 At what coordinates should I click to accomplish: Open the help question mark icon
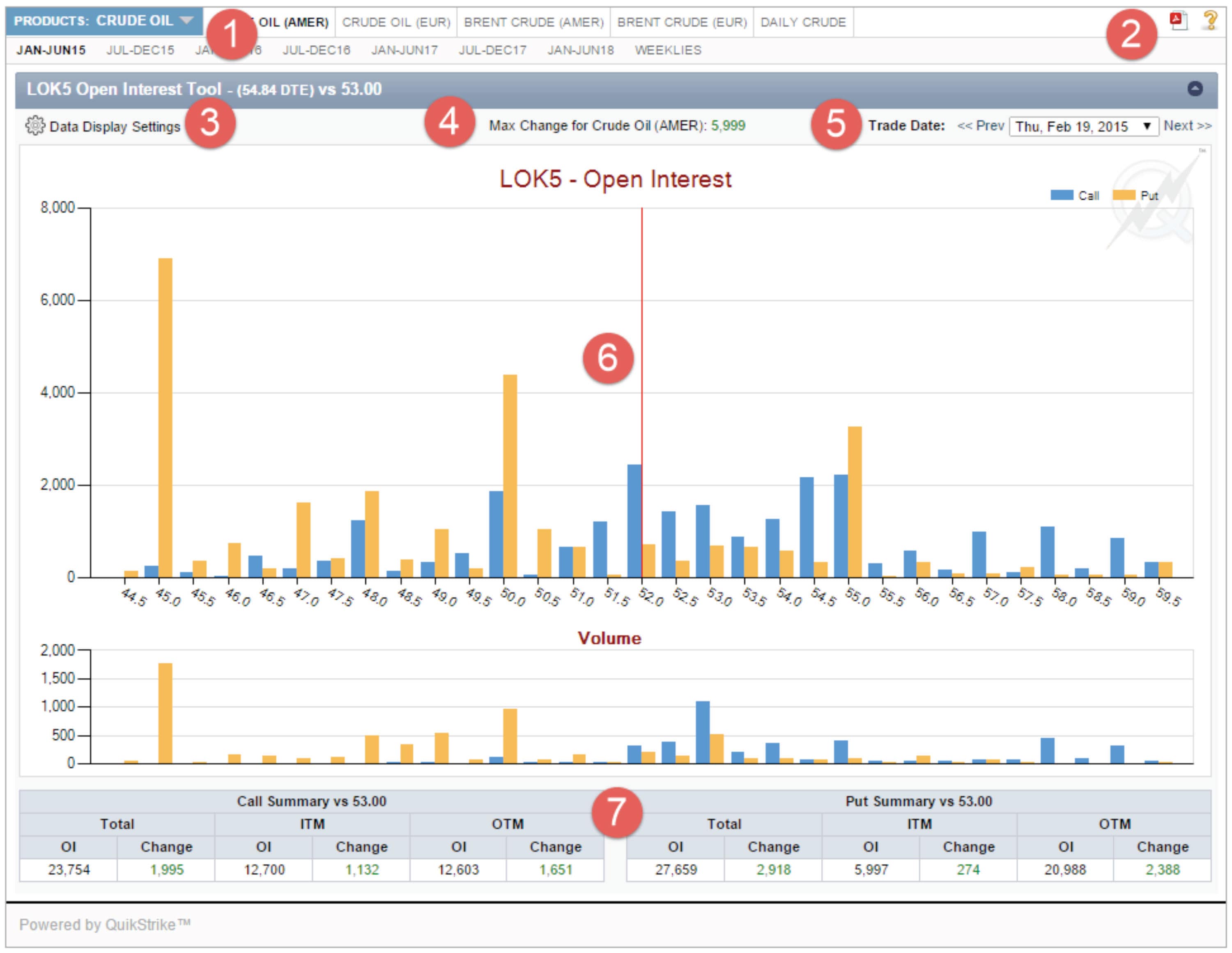tap(1210, 21)
